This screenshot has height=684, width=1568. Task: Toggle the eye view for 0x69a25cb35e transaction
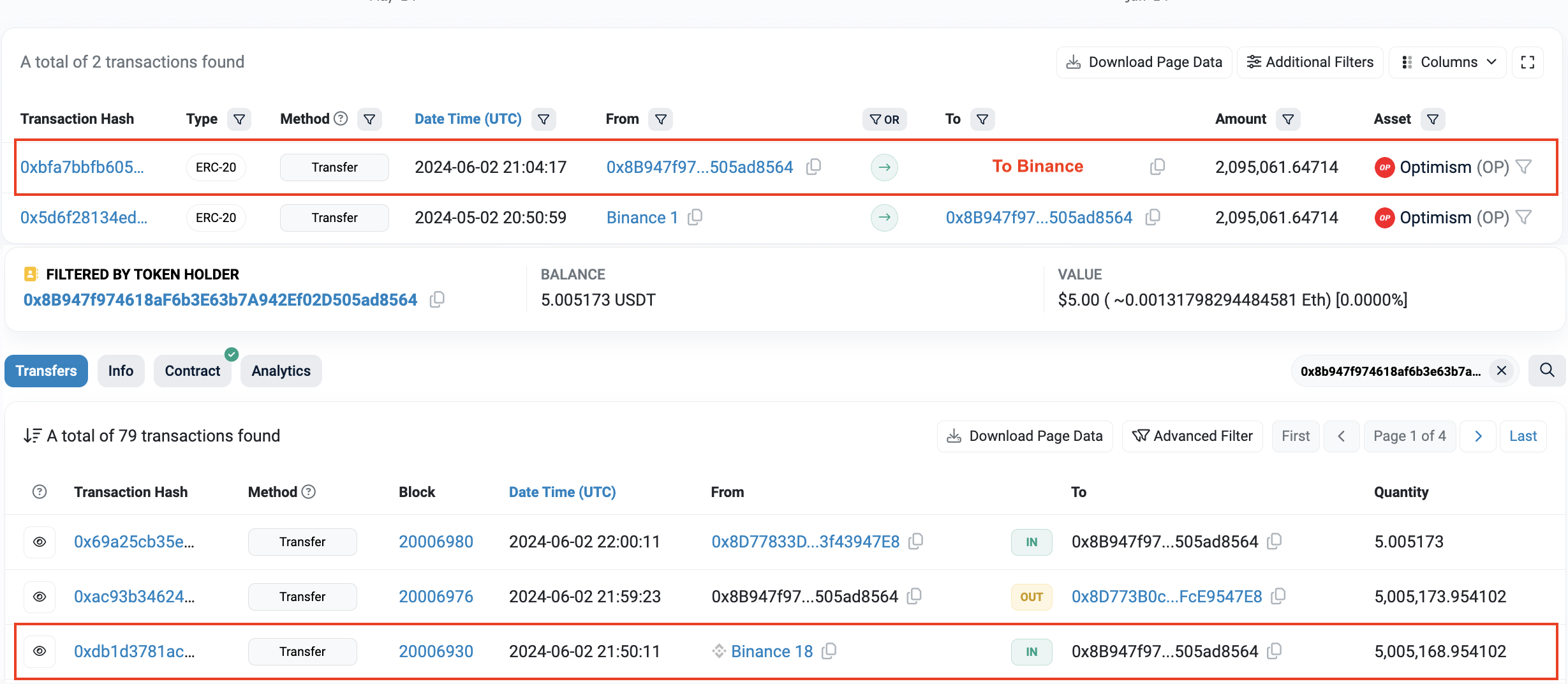coord(40,542)
